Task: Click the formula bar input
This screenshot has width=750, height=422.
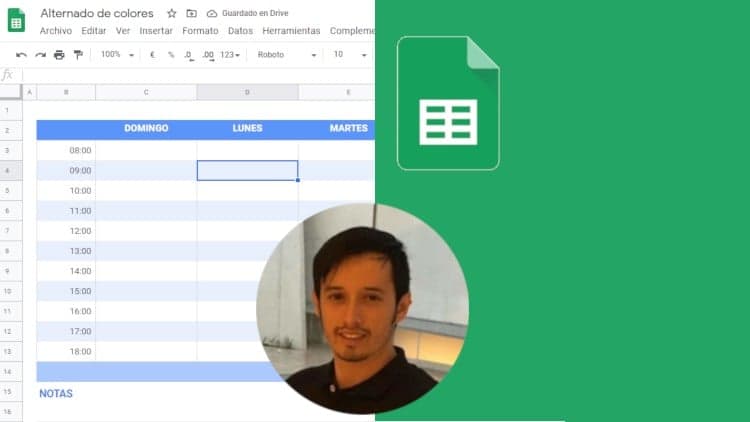Action: click(198, 75)
